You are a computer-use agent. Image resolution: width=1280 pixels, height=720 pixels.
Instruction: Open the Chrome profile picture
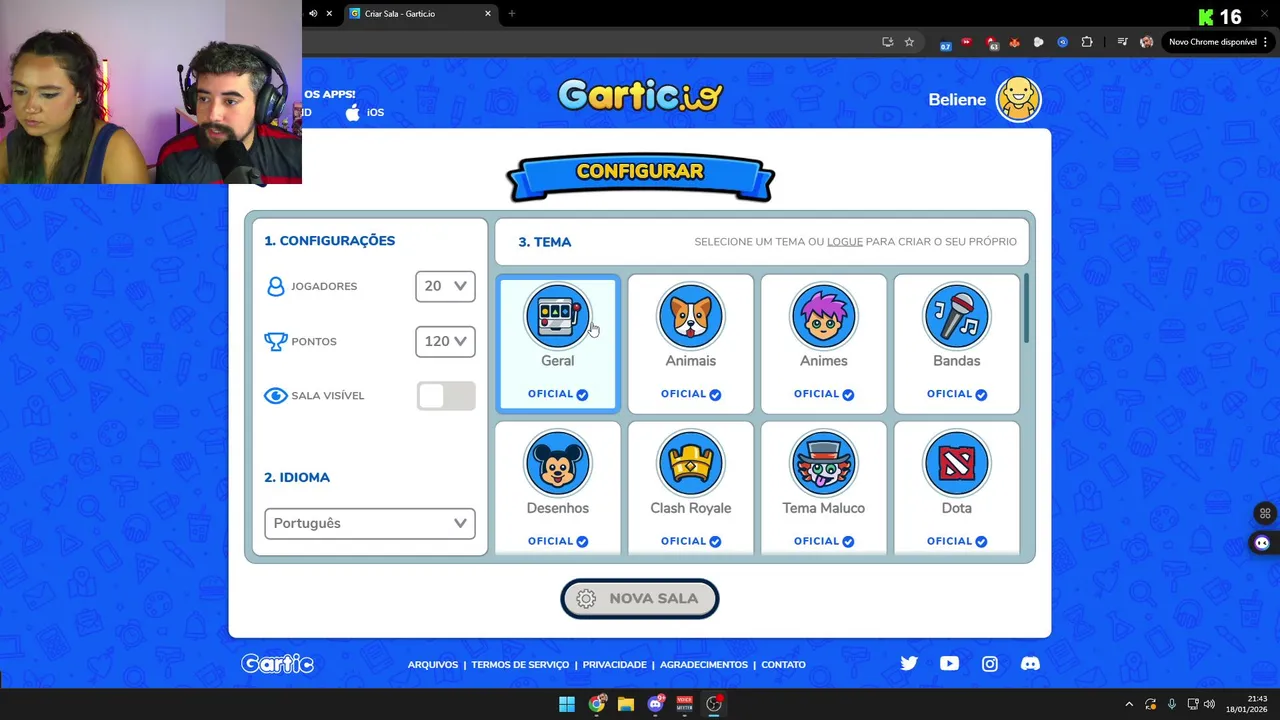(x=1146, y=42)
